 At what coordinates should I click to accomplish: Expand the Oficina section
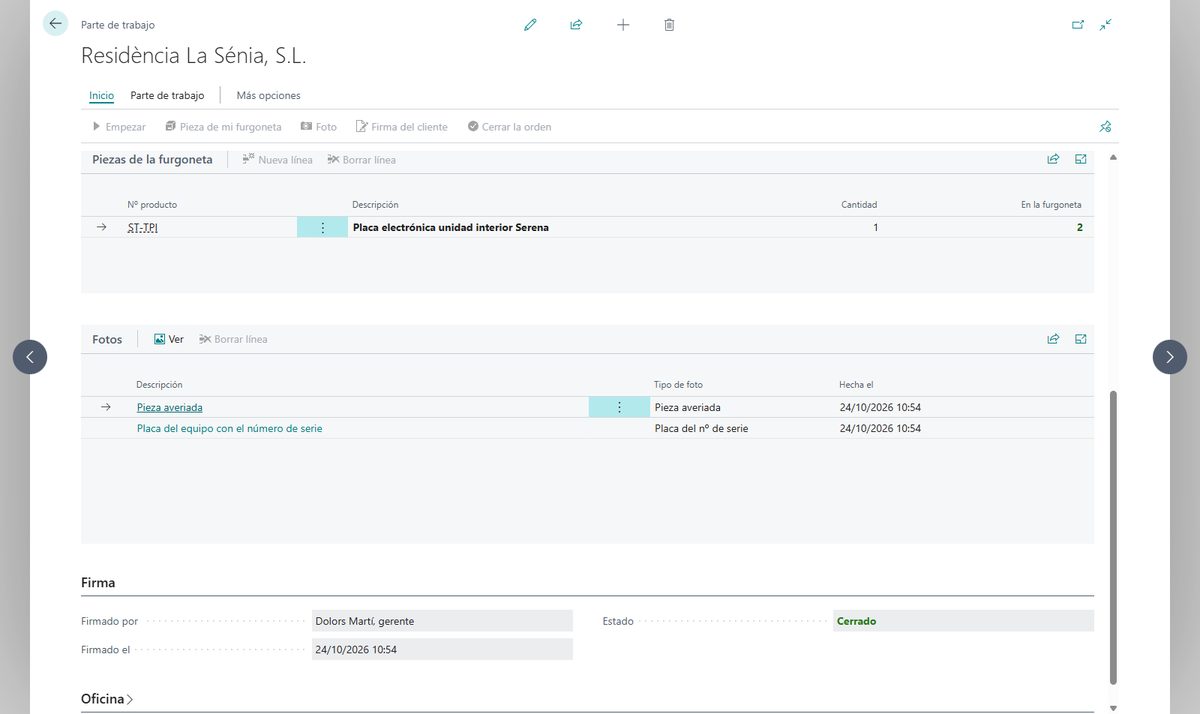pos(107,699)
